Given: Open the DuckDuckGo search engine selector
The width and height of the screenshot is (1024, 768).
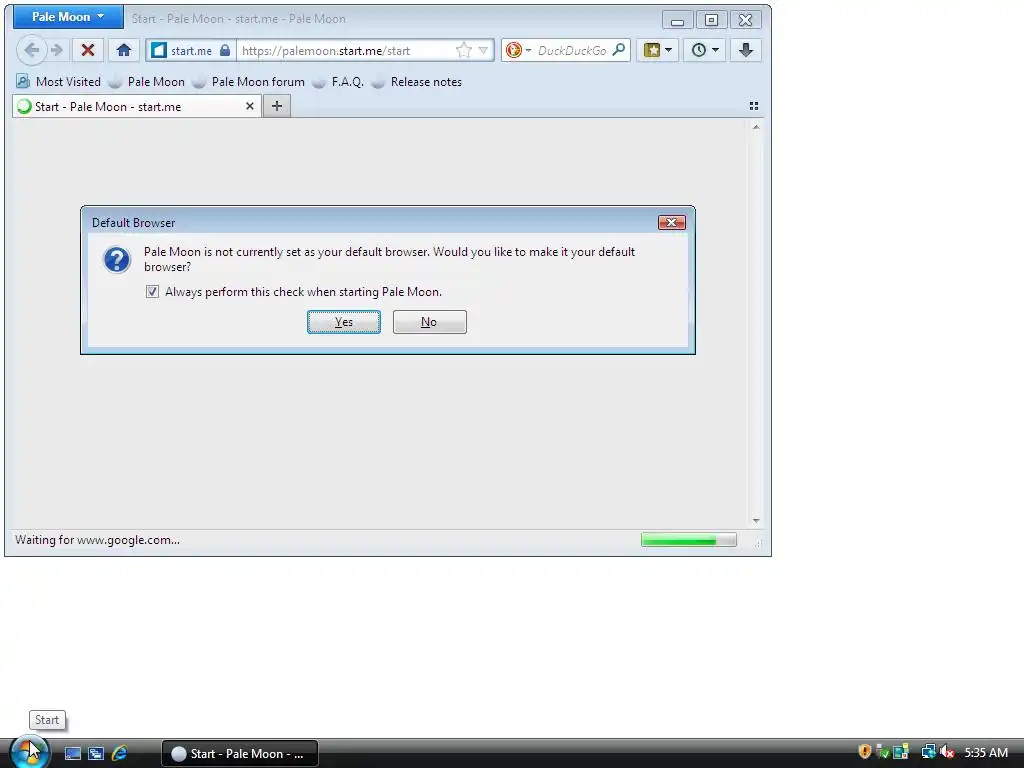Looking at the screenshot, I should point(518,50).
